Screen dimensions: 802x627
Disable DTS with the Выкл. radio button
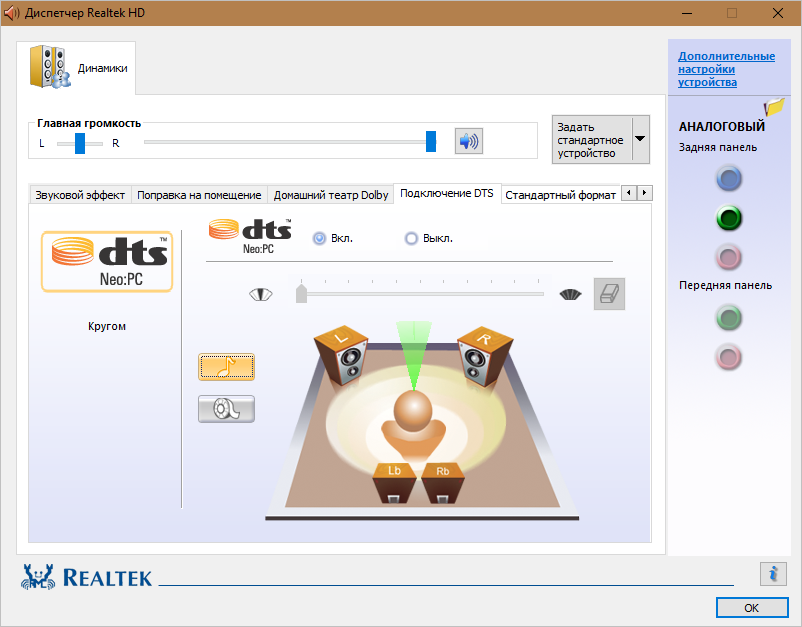(411, 237)
